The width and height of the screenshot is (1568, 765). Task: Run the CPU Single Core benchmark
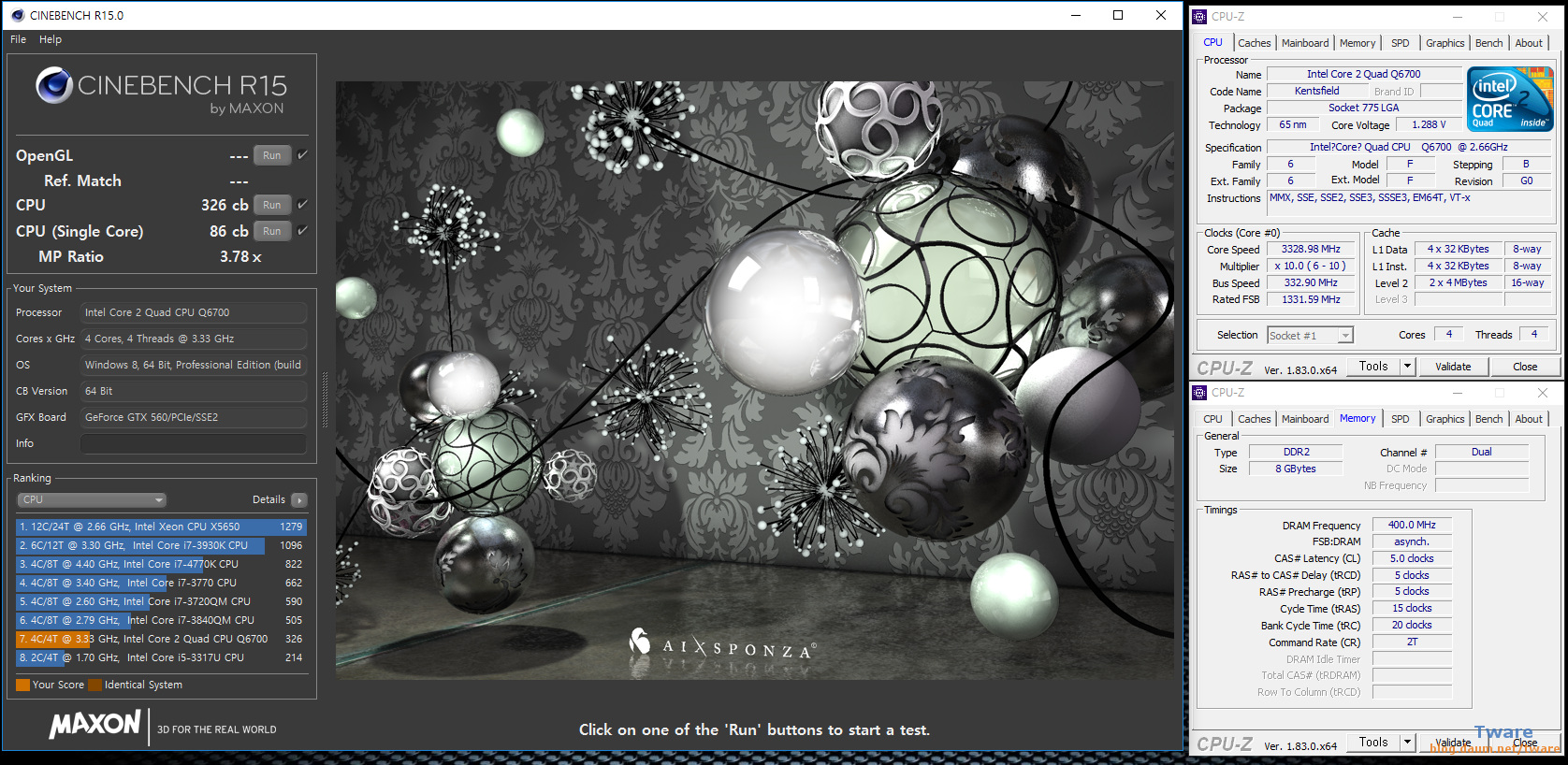[x=272, y=231]
